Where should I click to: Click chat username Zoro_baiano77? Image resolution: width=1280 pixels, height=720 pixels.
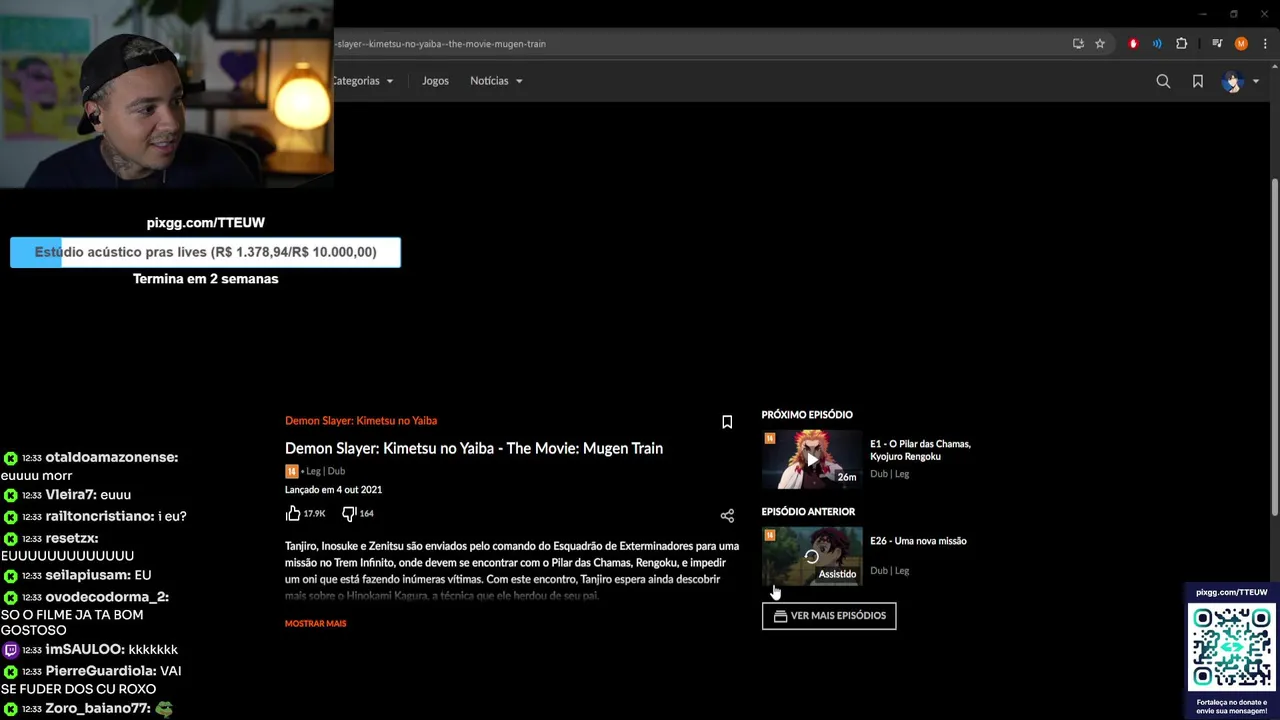click(96, 708)
